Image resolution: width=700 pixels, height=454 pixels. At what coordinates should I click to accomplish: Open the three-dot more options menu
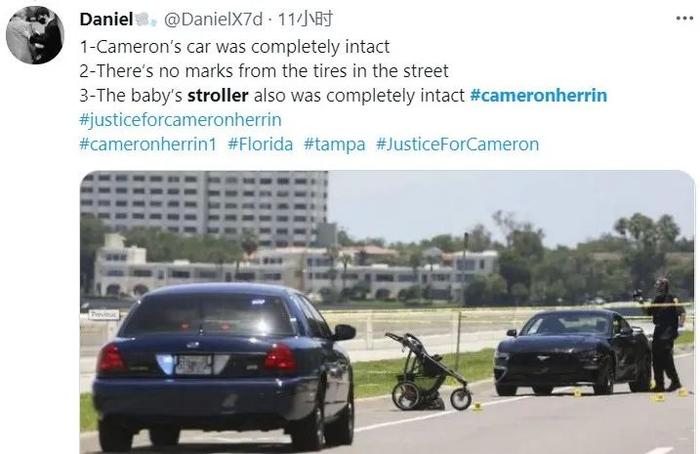[684, 18]
